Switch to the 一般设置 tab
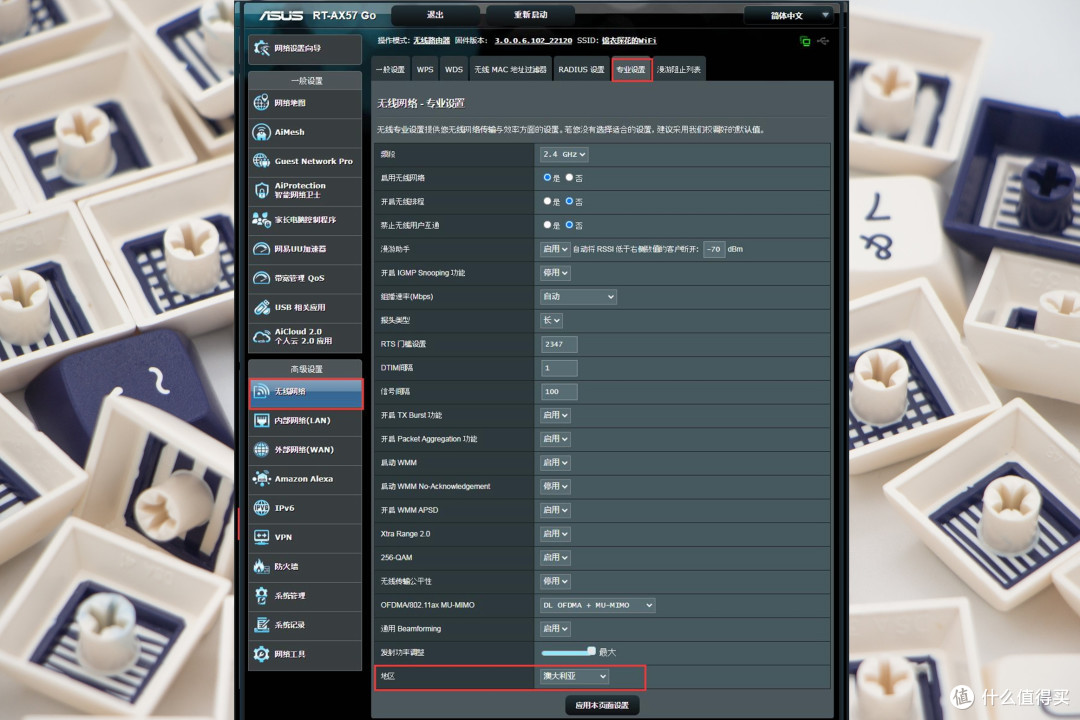 (x=391, y=70)
